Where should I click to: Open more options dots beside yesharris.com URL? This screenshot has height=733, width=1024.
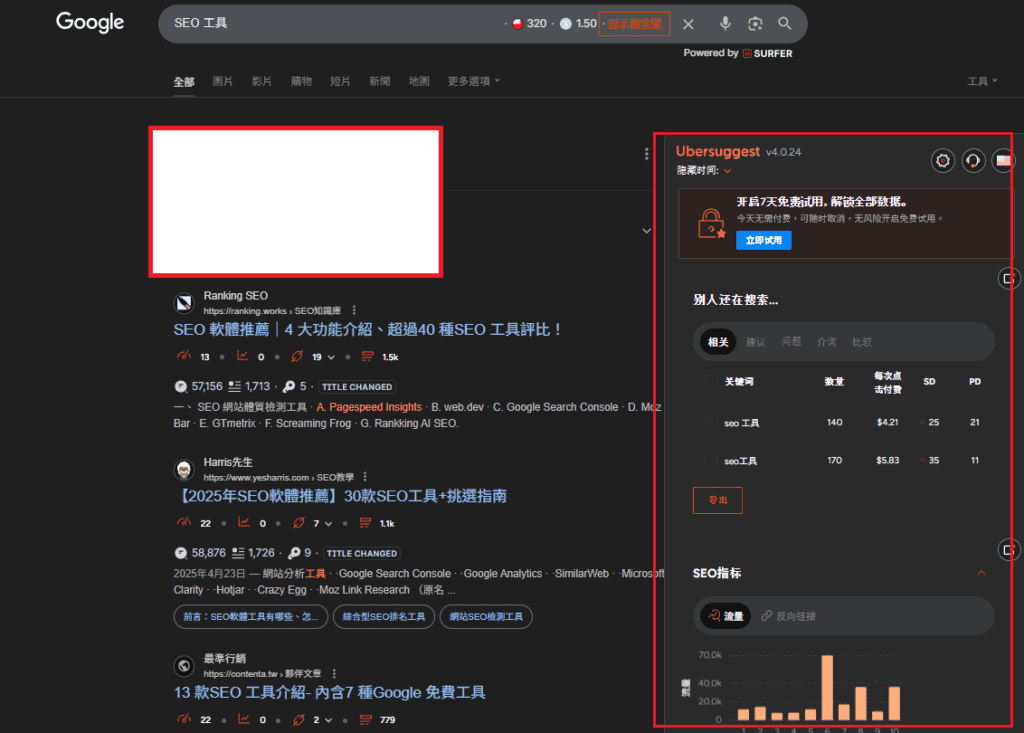(365, 477)
